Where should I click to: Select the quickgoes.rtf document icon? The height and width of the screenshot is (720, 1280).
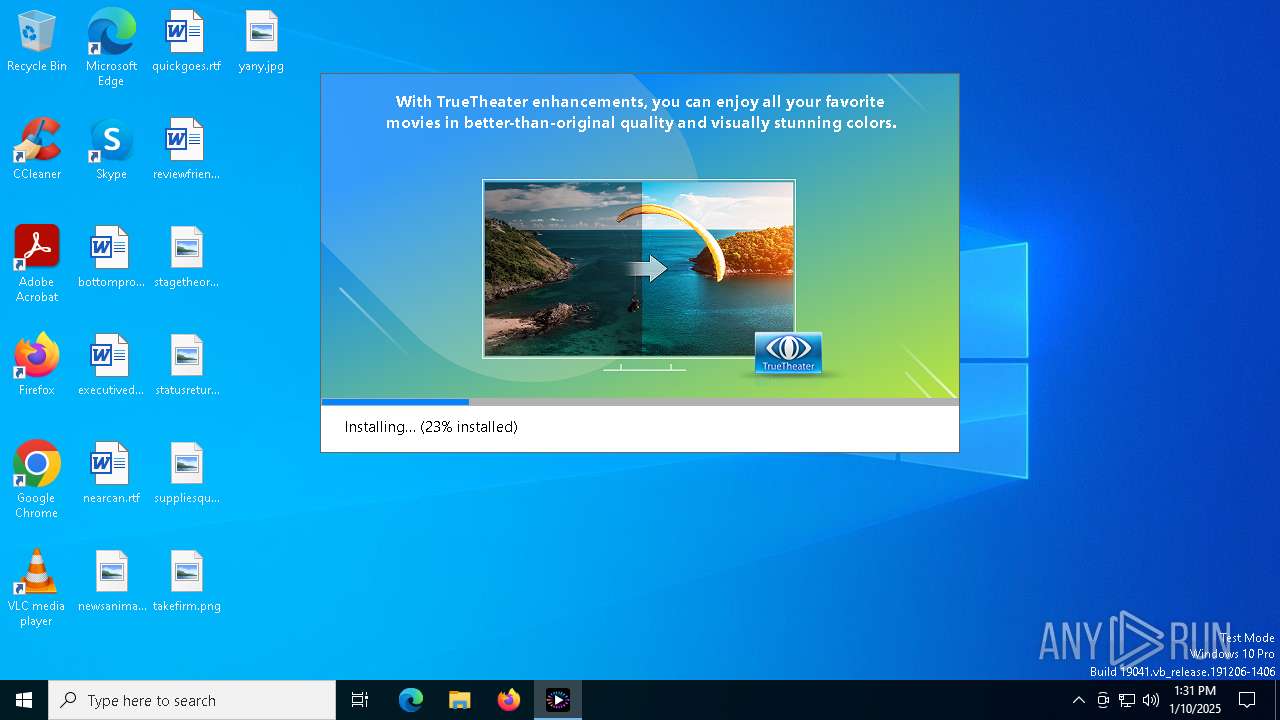(x=186, y=42)
